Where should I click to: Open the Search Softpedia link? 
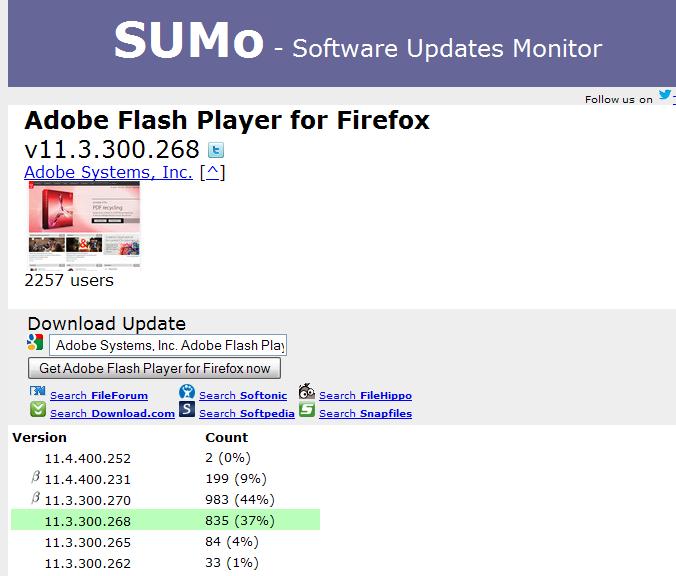click(246, 413)
